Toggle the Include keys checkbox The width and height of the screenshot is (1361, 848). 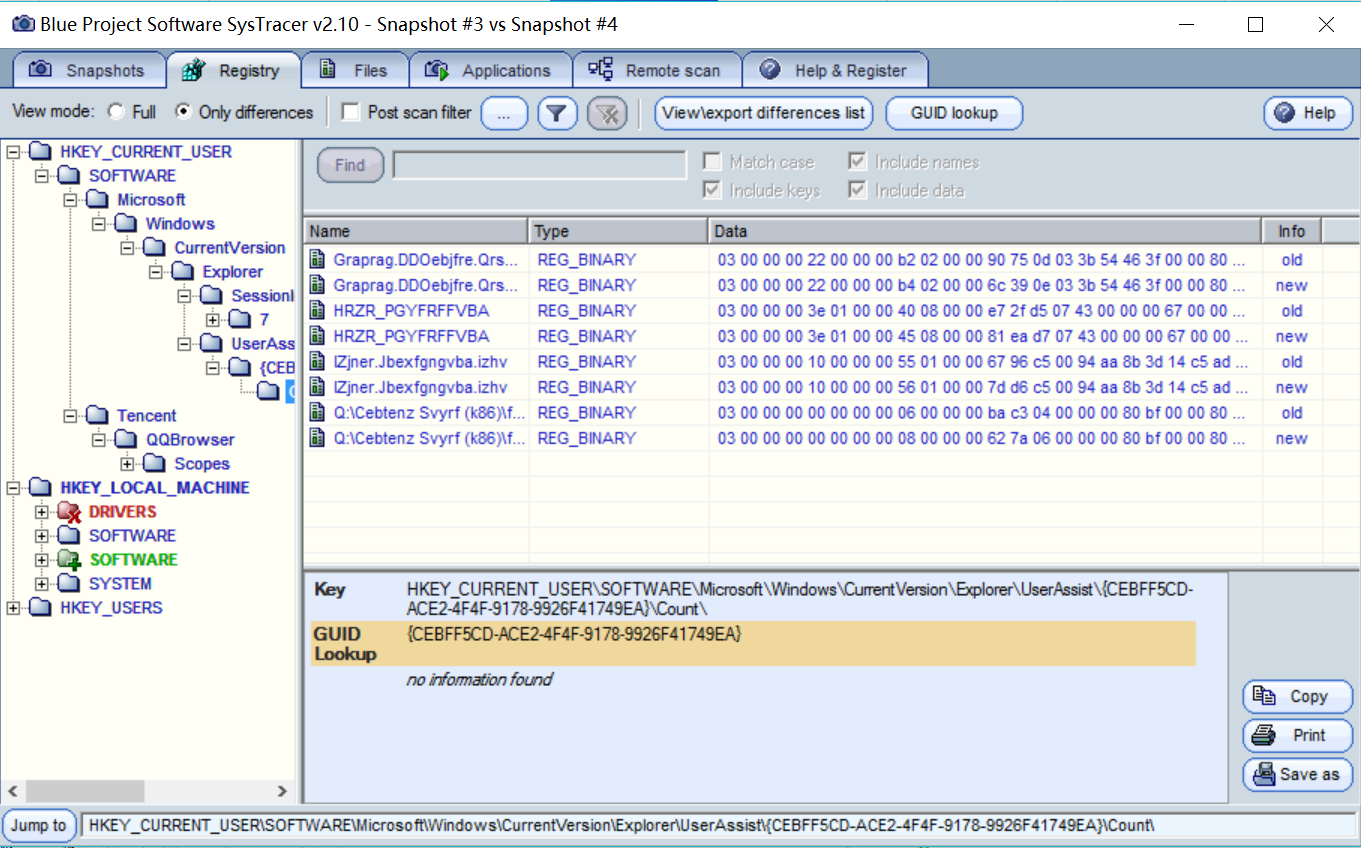point(712,190)
